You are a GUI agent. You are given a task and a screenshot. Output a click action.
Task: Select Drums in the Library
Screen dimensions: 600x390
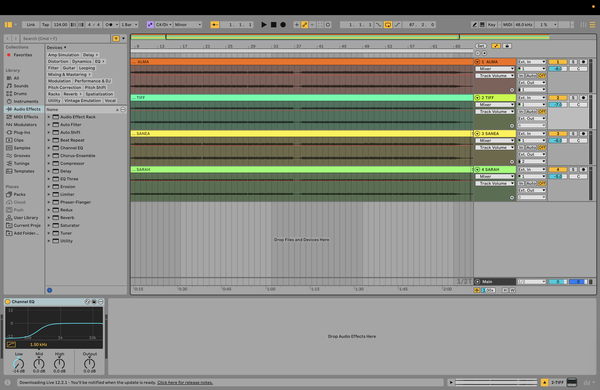point(20,93)
